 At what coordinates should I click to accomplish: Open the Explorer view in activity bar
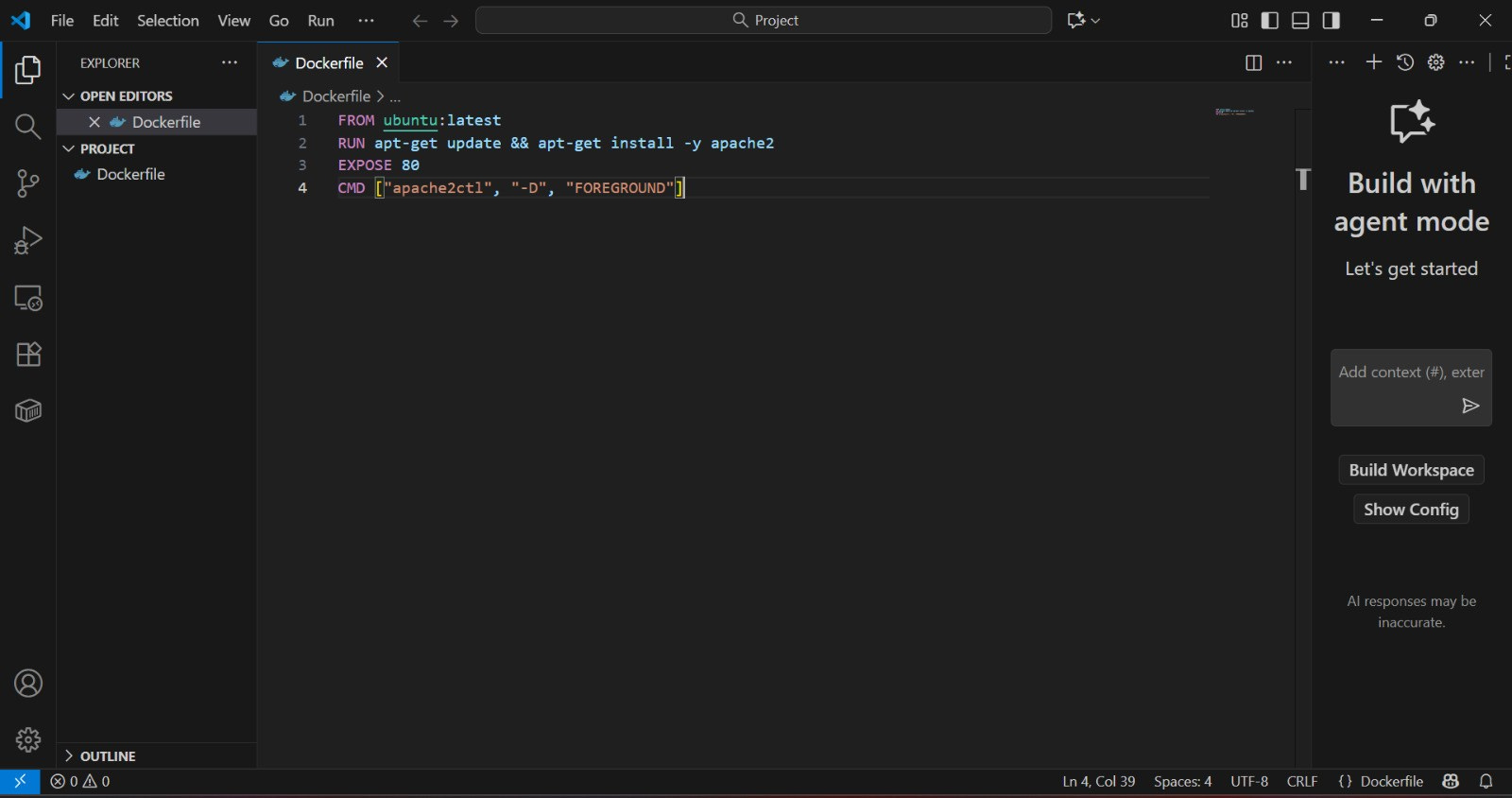(28, 70)
